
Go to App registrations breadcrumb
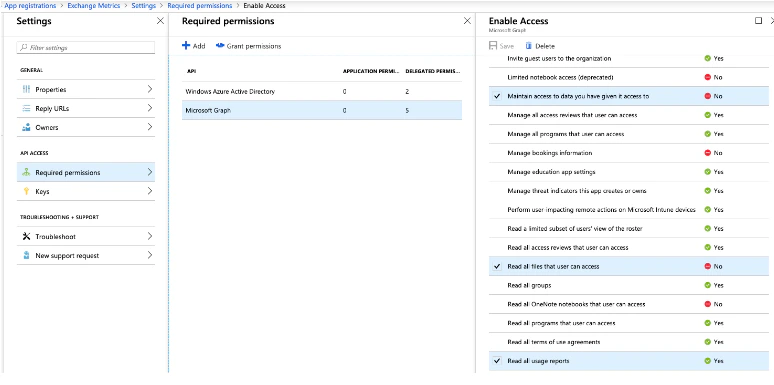[x=31, y=6]
